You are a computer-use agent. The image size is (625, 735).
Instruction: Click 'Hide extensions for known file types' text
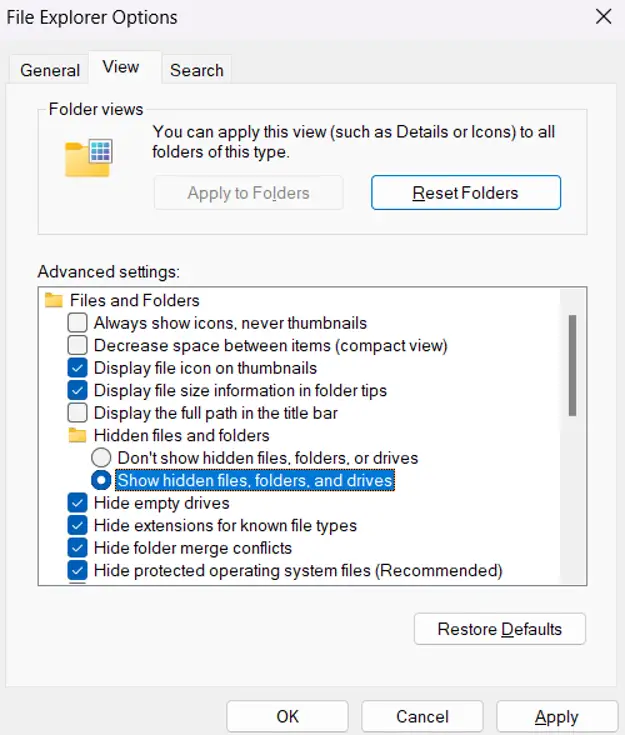click(225, 526)
